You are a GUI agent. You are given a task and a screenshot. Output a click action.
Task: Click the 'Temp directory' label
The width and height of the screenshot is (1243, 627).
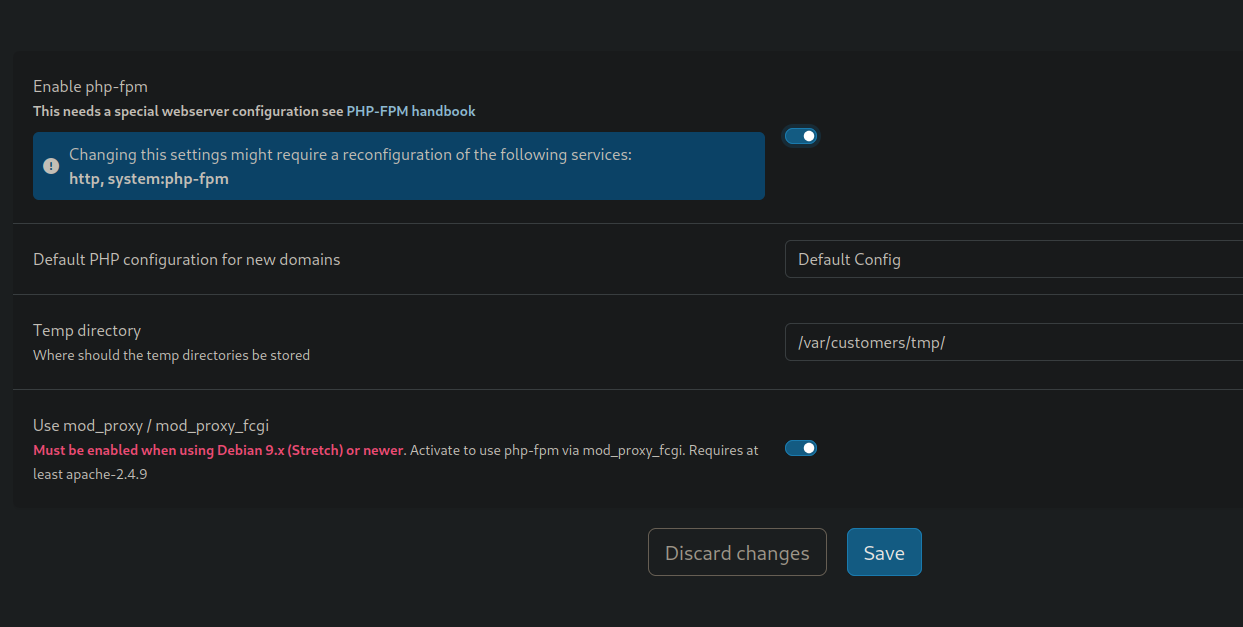pos(87,330)
